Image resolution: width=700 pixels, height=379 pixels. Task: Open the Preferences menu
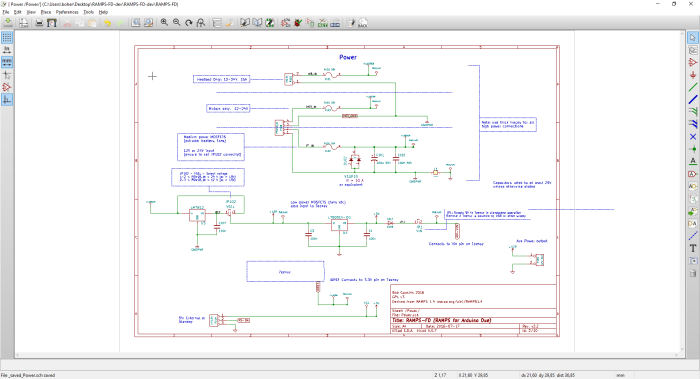tap(67, 12)
